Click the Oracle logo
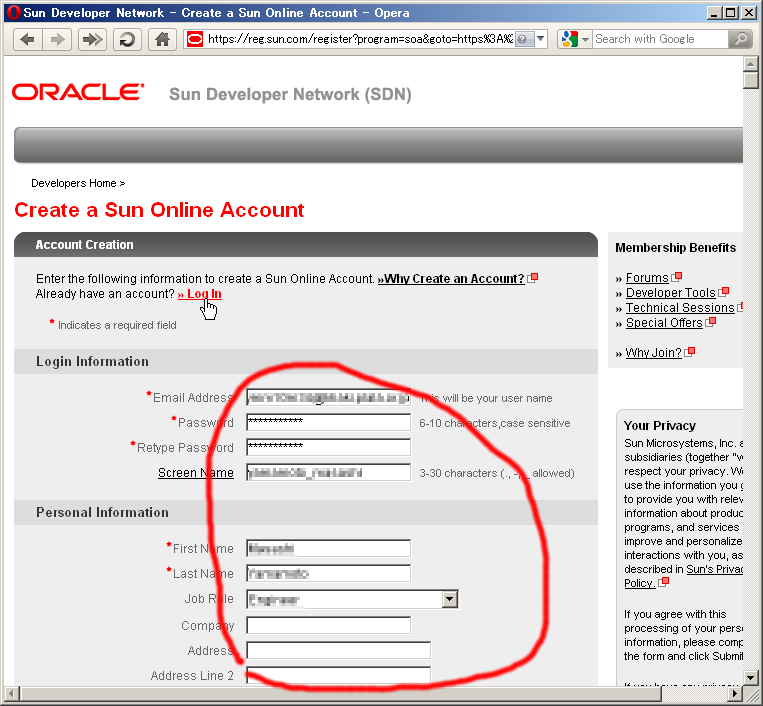The width and height of the screenshot is (763, 706). 78,92
